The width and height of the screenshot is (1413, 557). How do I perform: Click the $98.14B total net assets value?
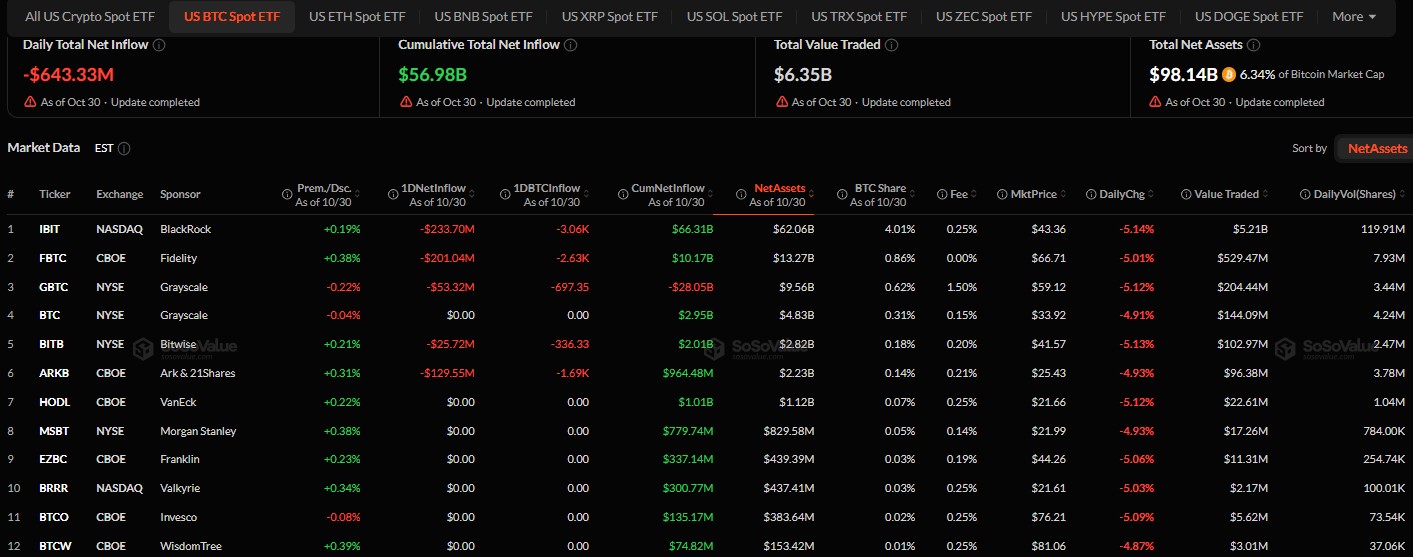[x=1183, y=74]
